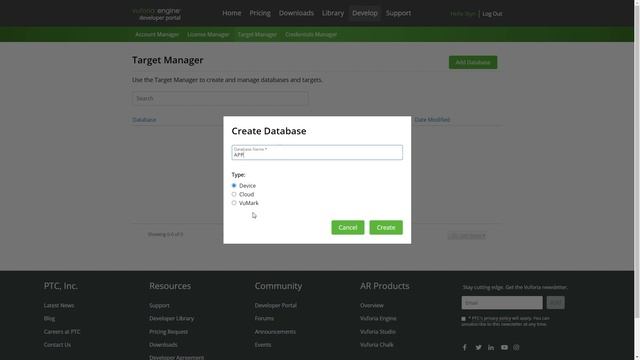
Task: Open the LinkedIn social icon in footer
Action: pos(491,347)
